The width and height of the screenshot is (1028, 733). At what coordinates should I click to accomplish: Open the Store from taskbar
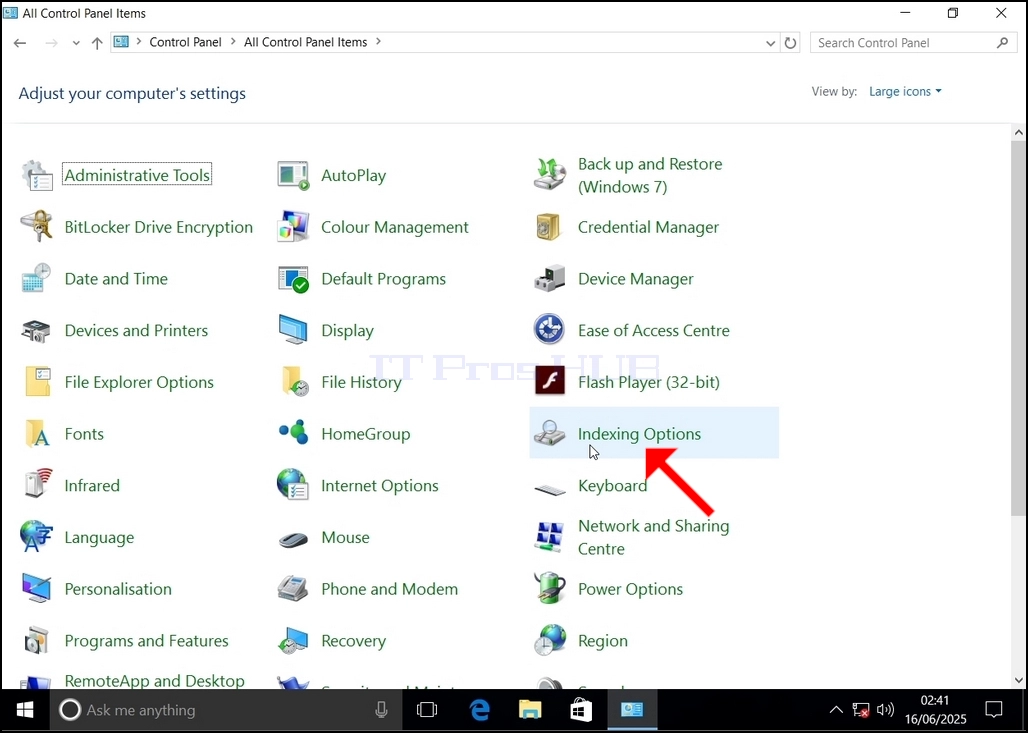(x=581, y=709)
